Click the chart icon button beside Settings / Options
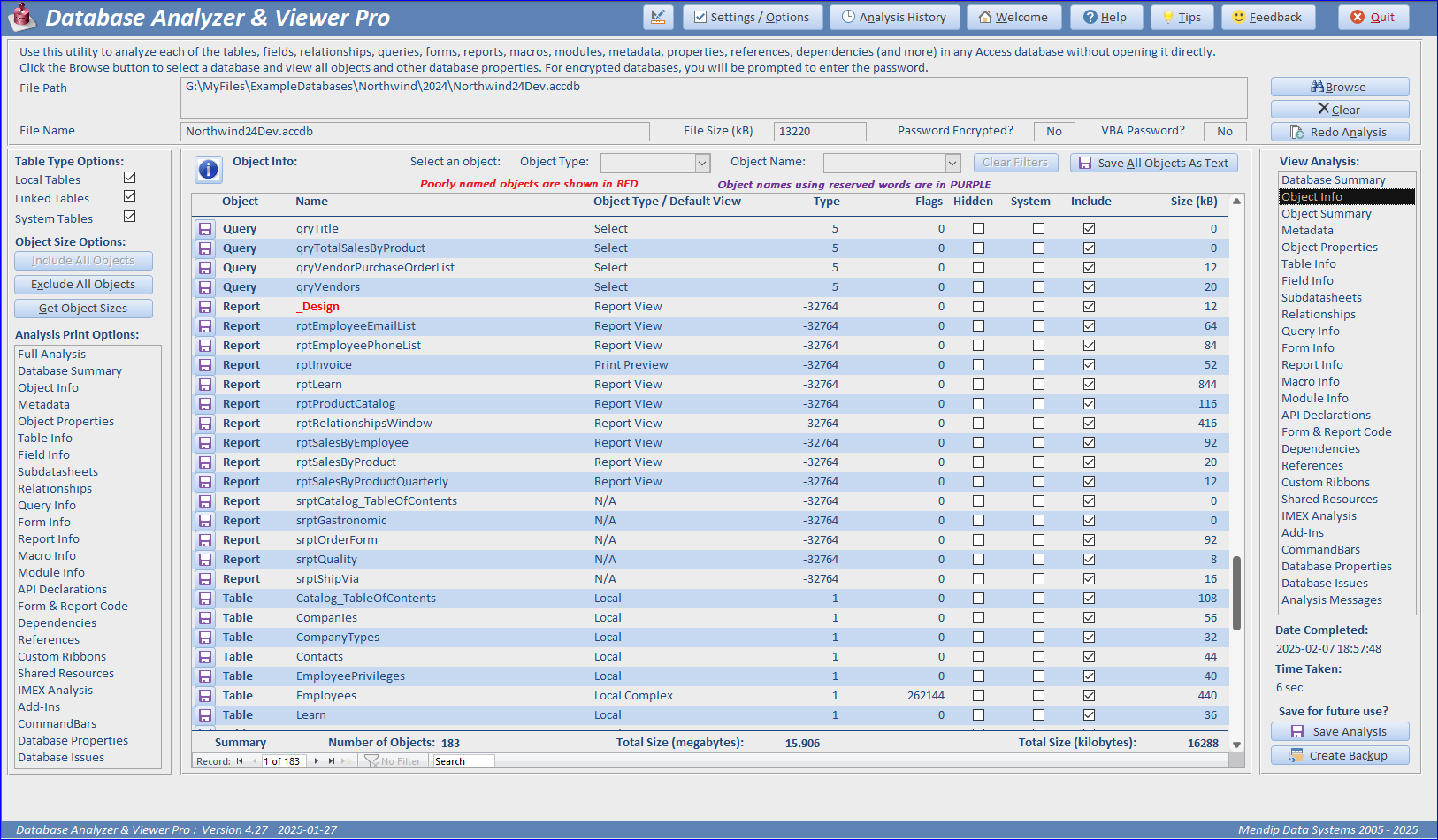Screen dimensions: 1438x840 (658, 17)
